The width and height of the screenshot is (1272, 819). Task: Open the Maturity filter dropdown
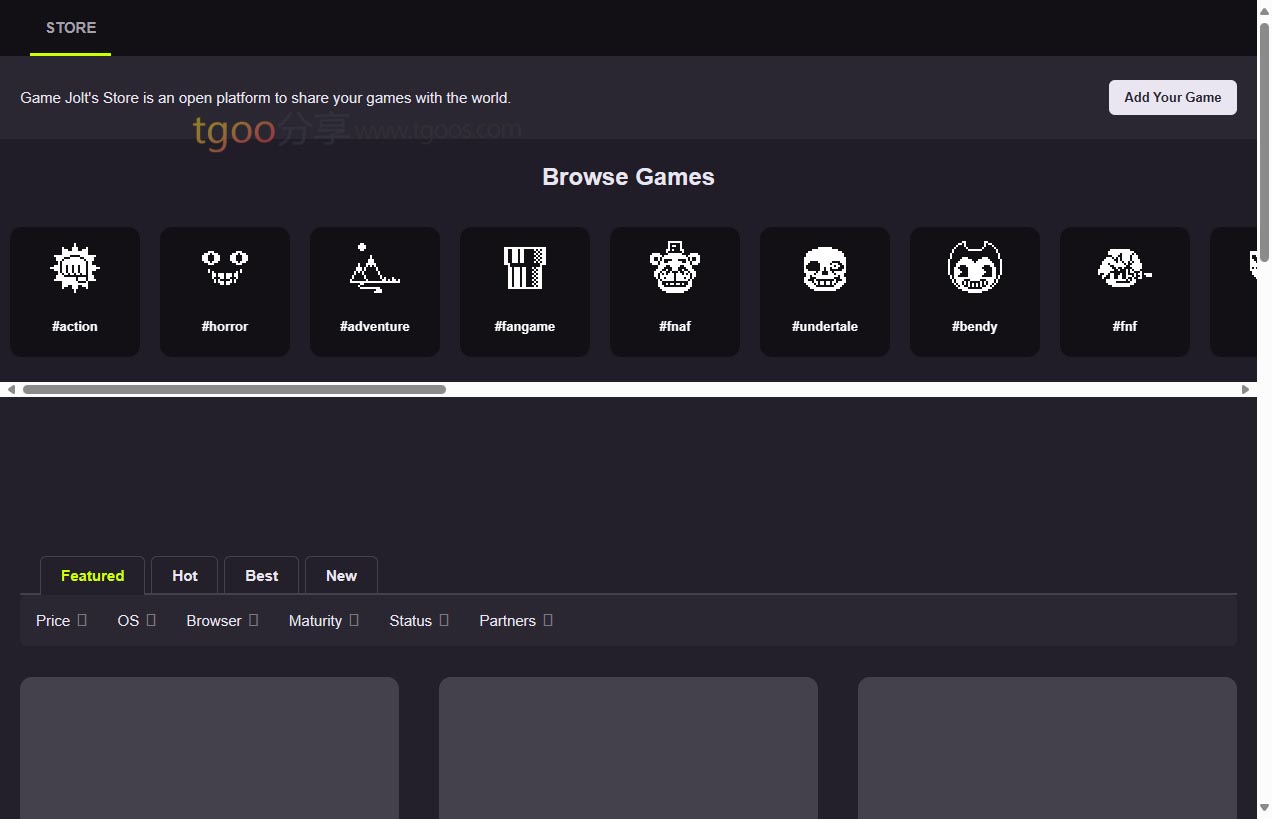pos(323,621)
